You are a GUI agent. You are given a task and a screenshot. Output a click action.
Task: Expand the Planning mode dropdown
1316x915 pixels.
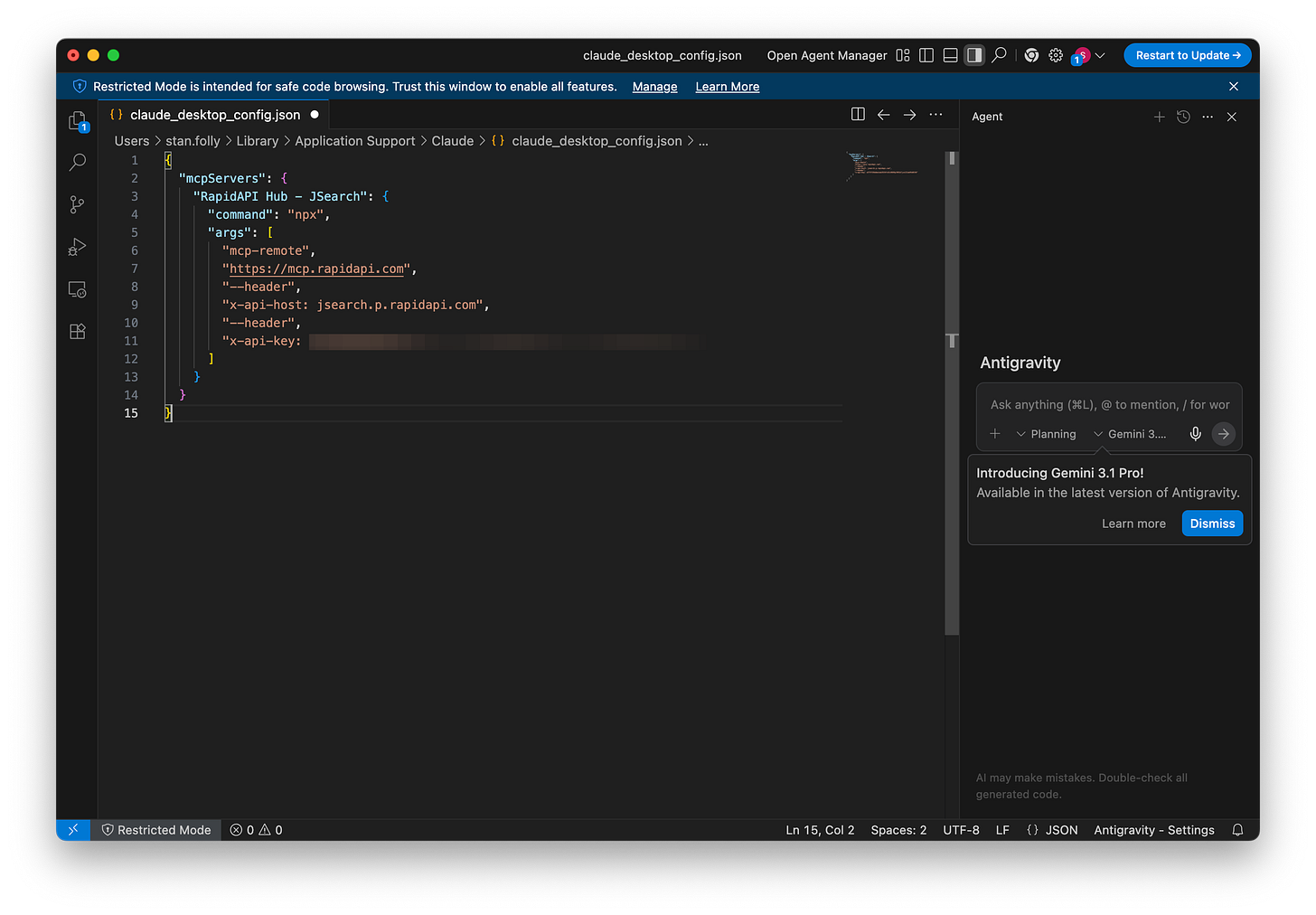[x=1046, y=434]
